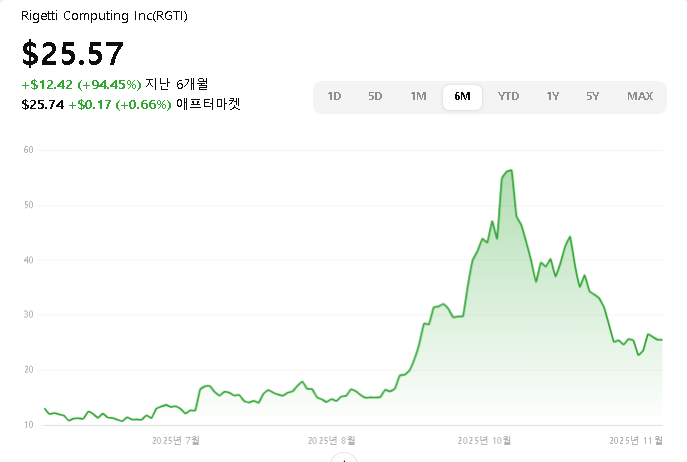Click the $25.74 after-market price
The width and height of the screenshot is (687, 462).
(x=42, y=105)
